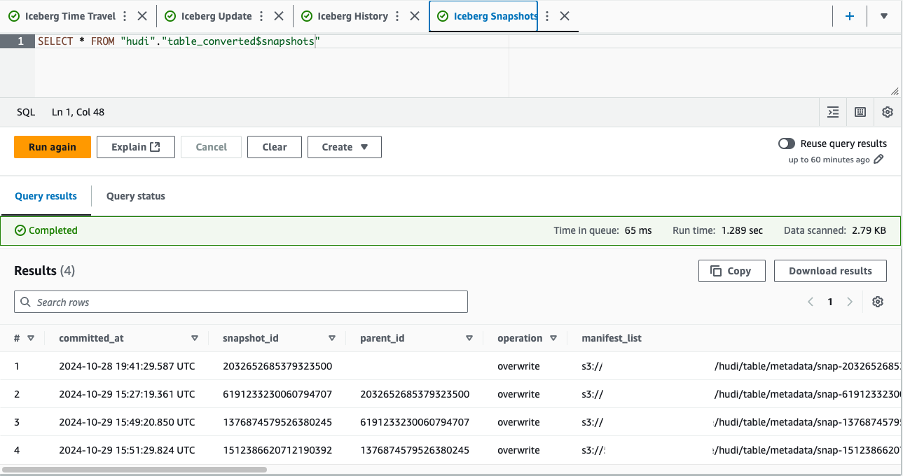Close the Iceberg Time Travel tab
Screen dimensions: 904x476
[x=142, y=16]
